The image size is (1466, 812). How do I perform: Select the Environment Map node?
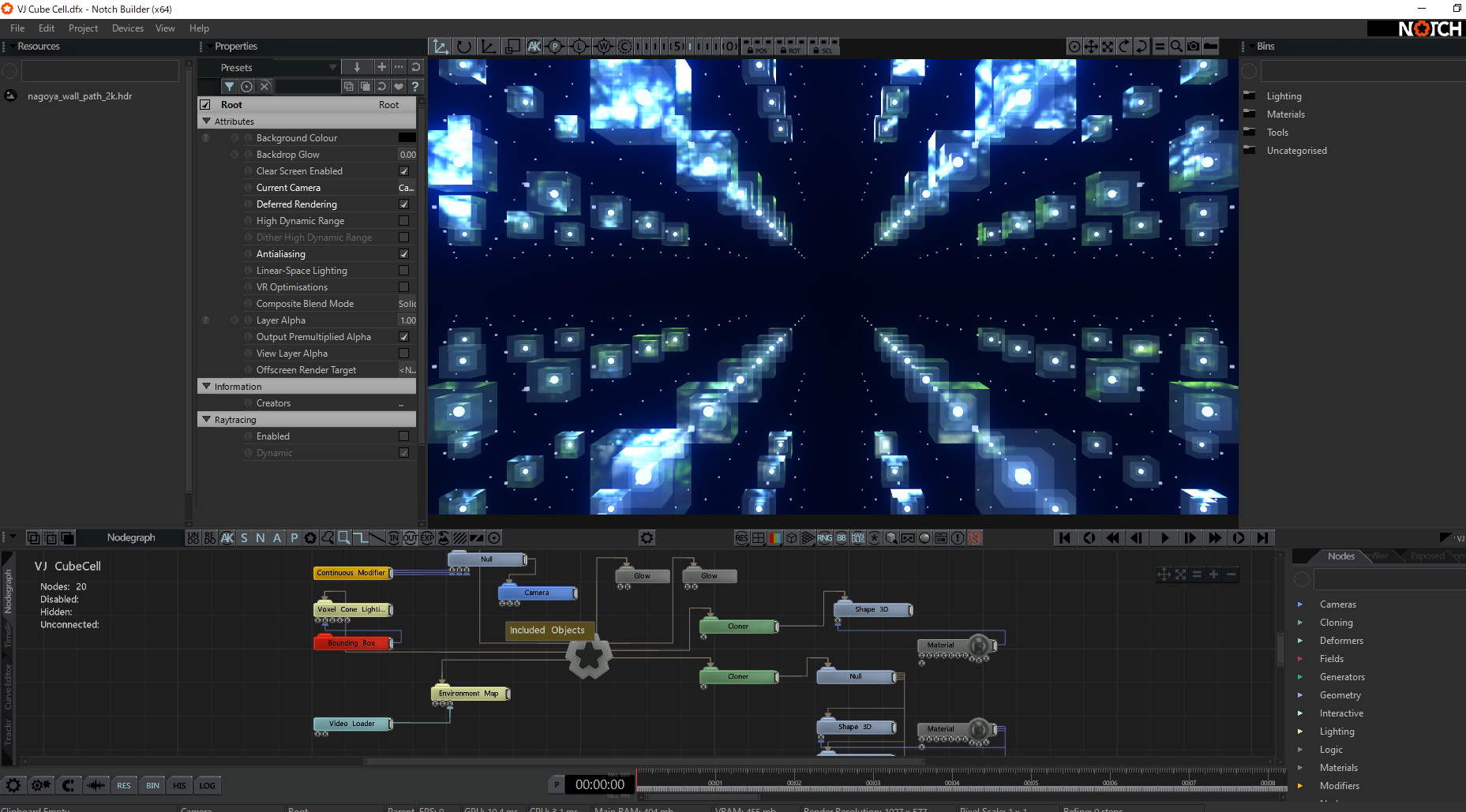coord(470,694)
